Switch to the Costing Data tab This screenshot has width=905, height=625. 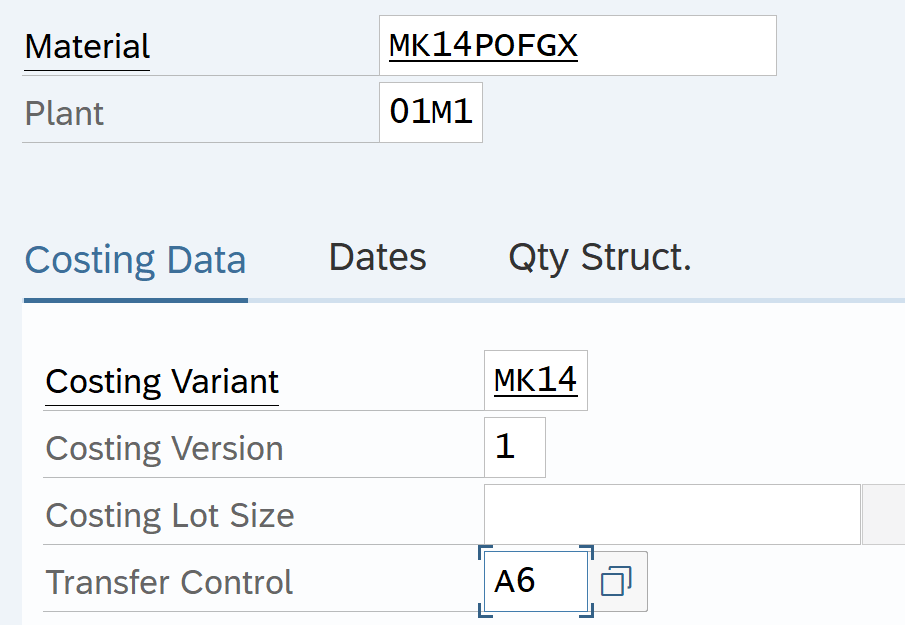pos(135,260)
